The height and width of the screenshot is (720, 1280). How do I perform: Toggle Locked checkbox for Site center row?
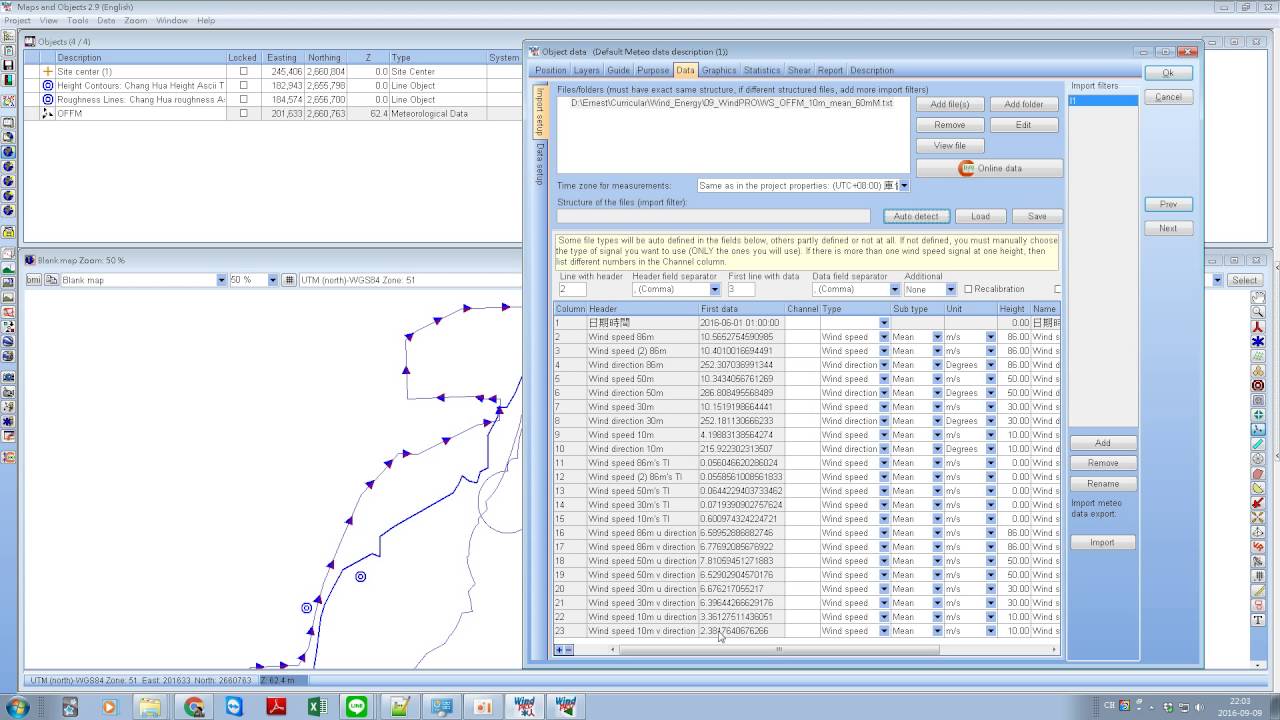243,72
